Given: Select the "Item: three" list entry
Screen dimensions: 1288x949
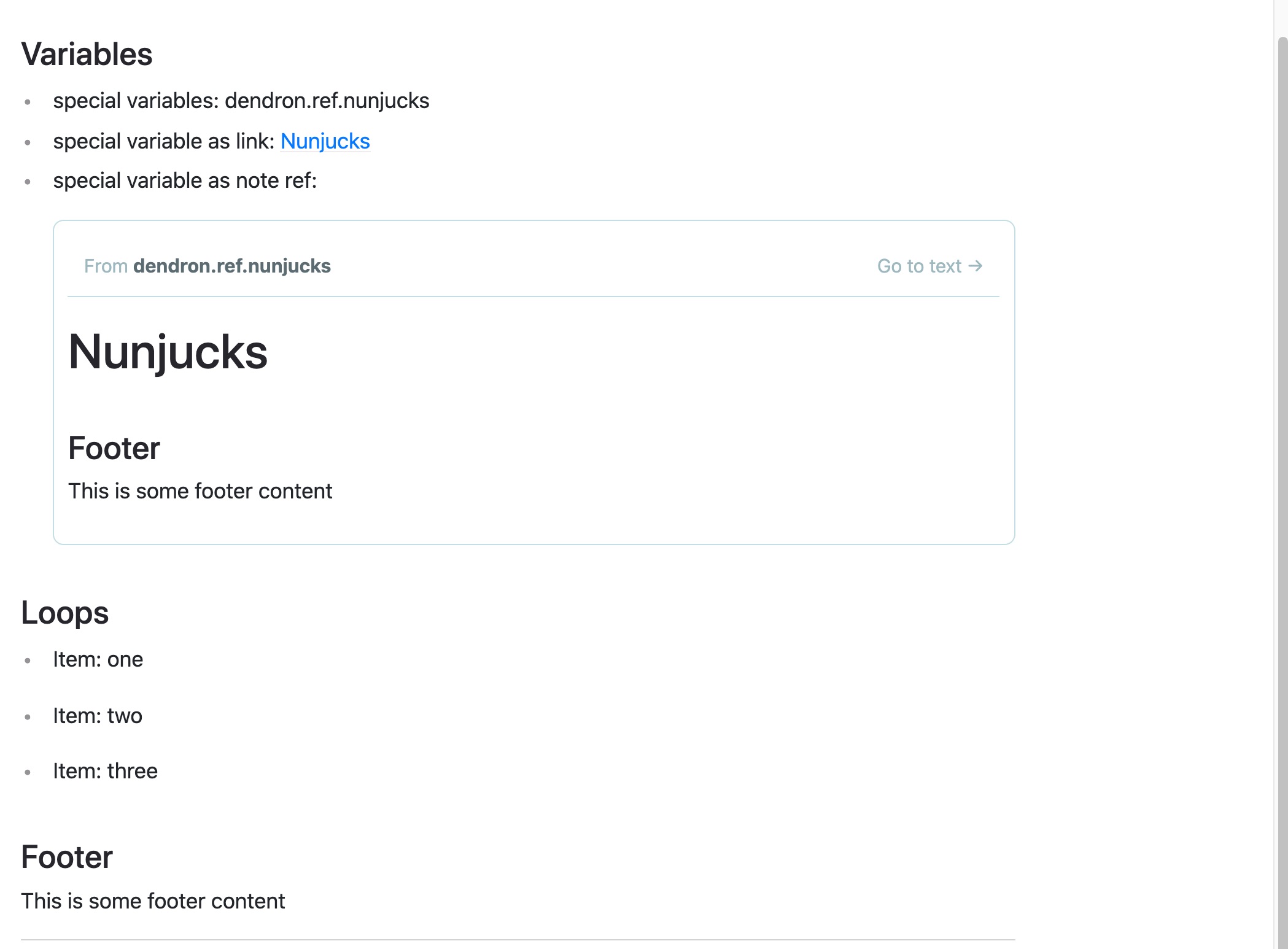Looking at the screenshot, I should pos(105,771).
